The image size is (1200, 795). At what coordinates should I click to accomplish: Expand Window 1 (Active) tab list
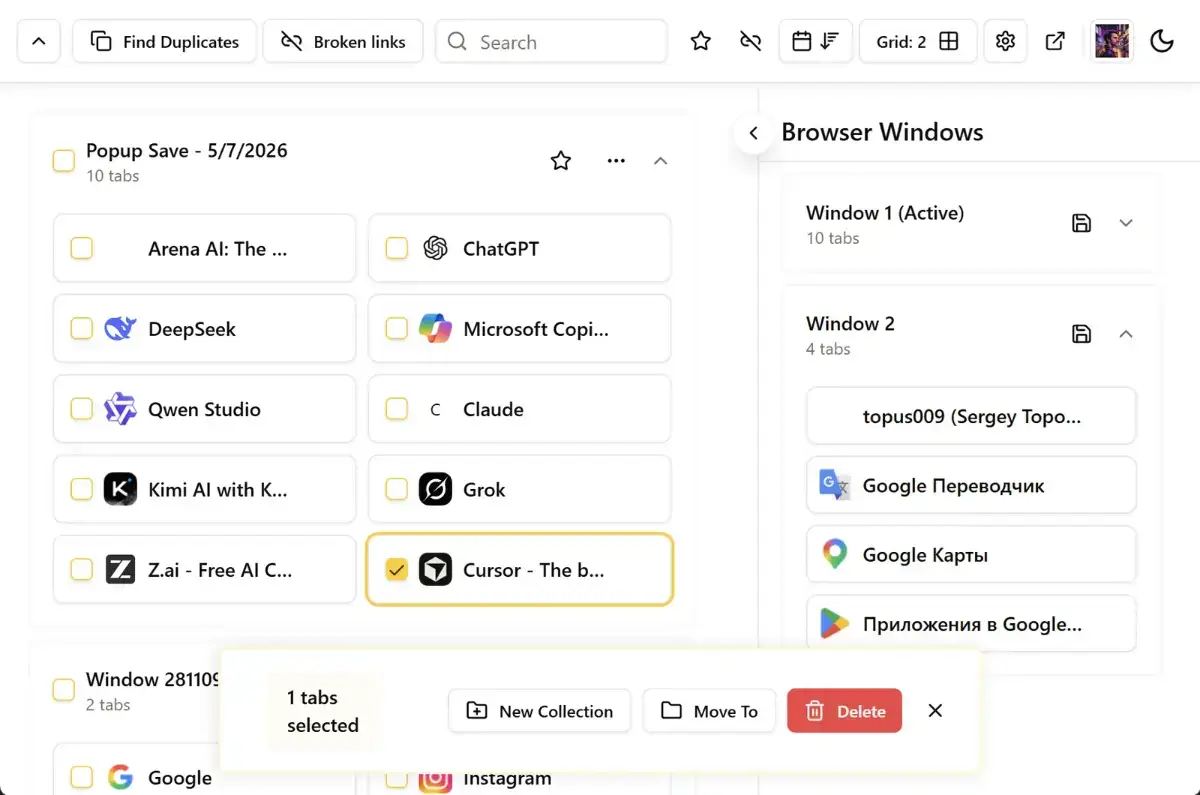(x=1126, y=223)
